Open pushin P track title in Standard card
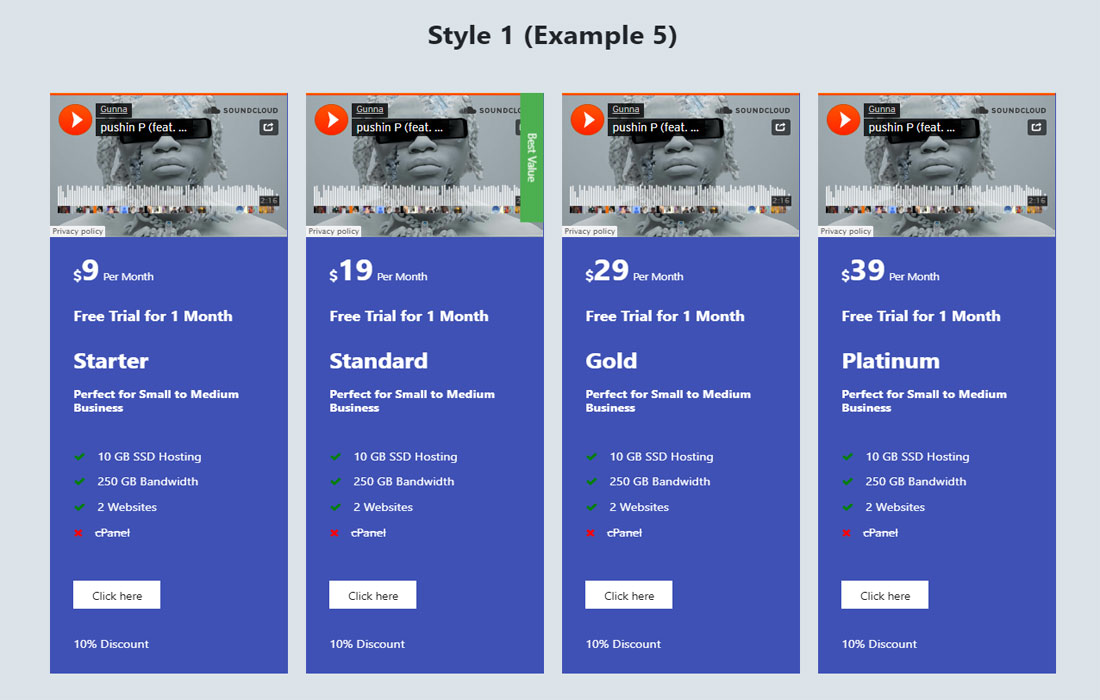Image resolution: width=1100 pixels, height=700 pixels. tap(400, 127)
